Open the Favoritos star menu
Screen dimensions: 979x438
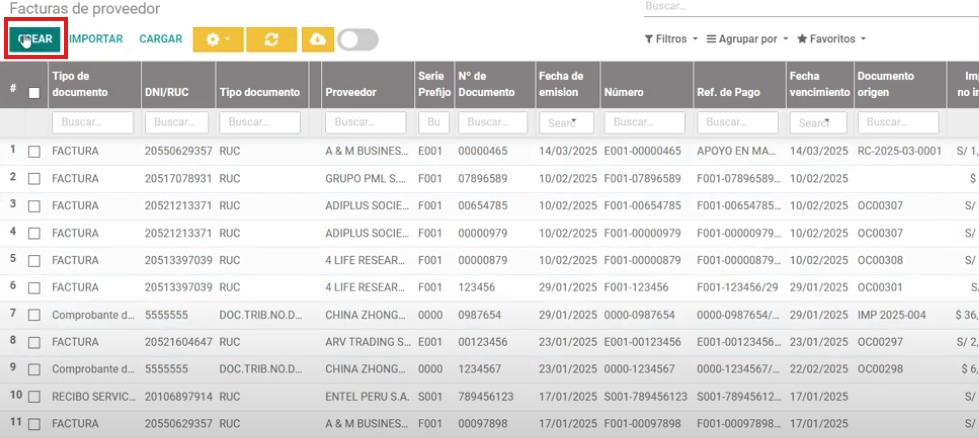coord(831,39)
